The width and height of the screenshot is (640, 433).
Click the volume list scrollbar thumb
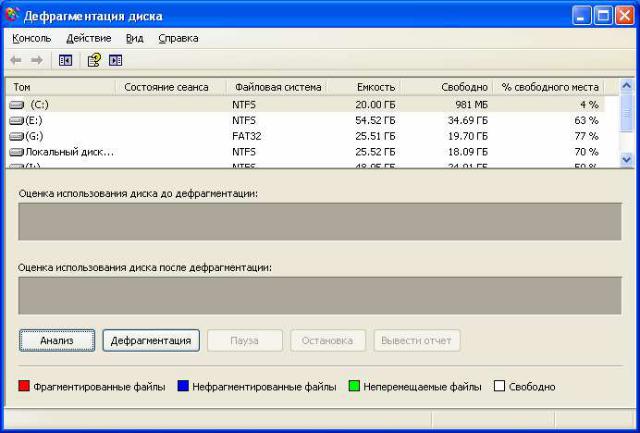[x=626, y=114]
